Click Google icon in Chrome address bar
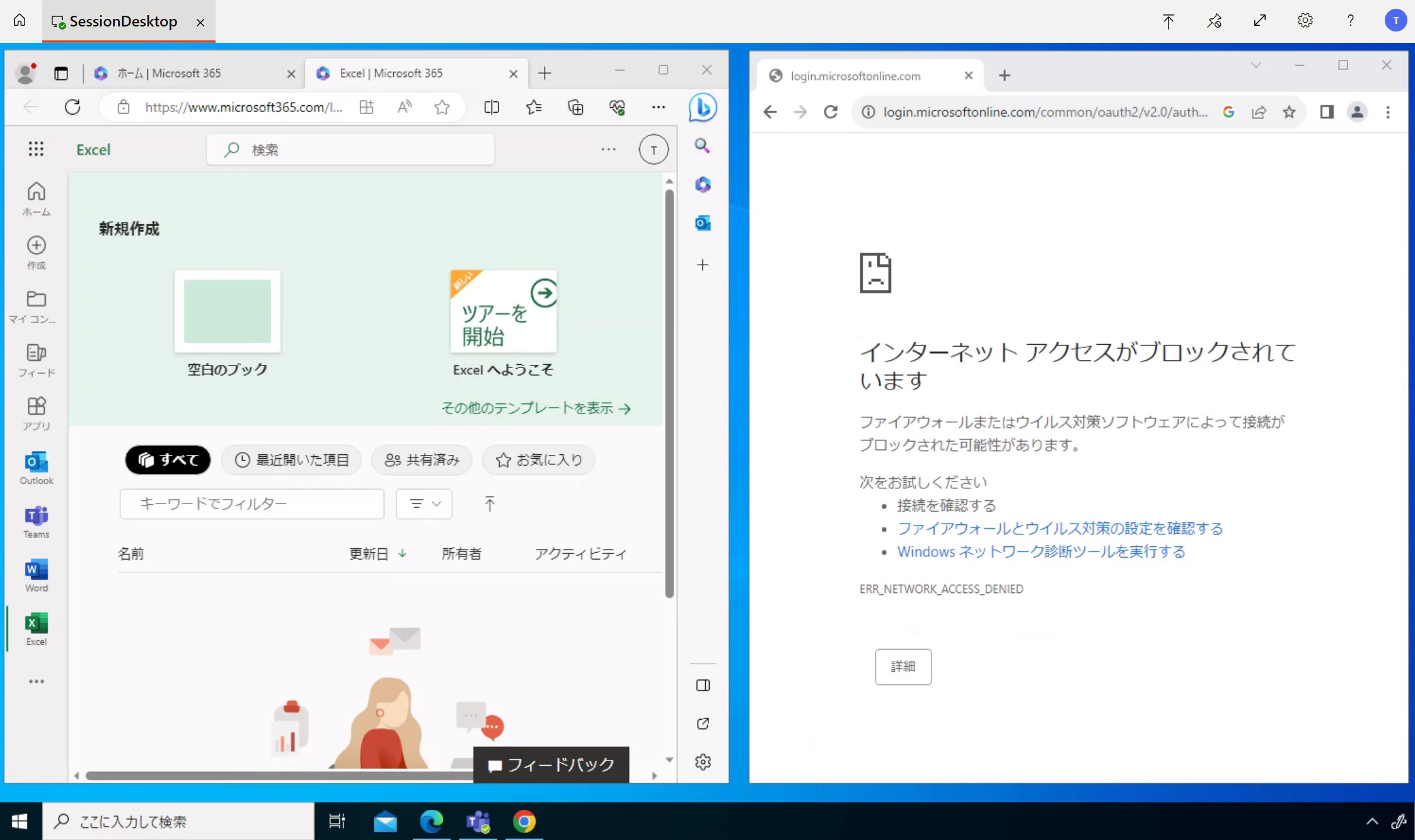Viewport: 1415px width, 840px height. coord(1228,112)
